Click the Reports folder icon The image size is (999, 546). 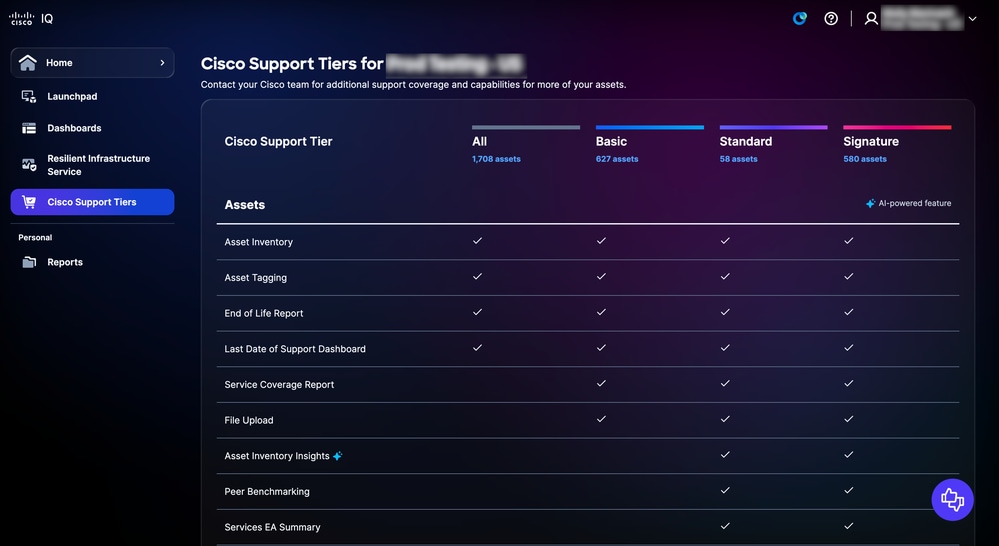(29, 262)
